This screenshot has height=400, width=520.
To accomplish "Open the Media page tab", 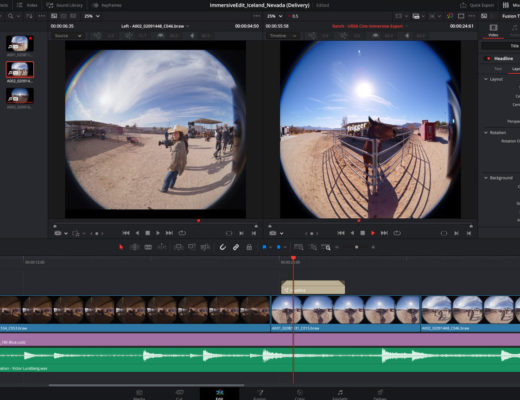I will pos(139,394).
